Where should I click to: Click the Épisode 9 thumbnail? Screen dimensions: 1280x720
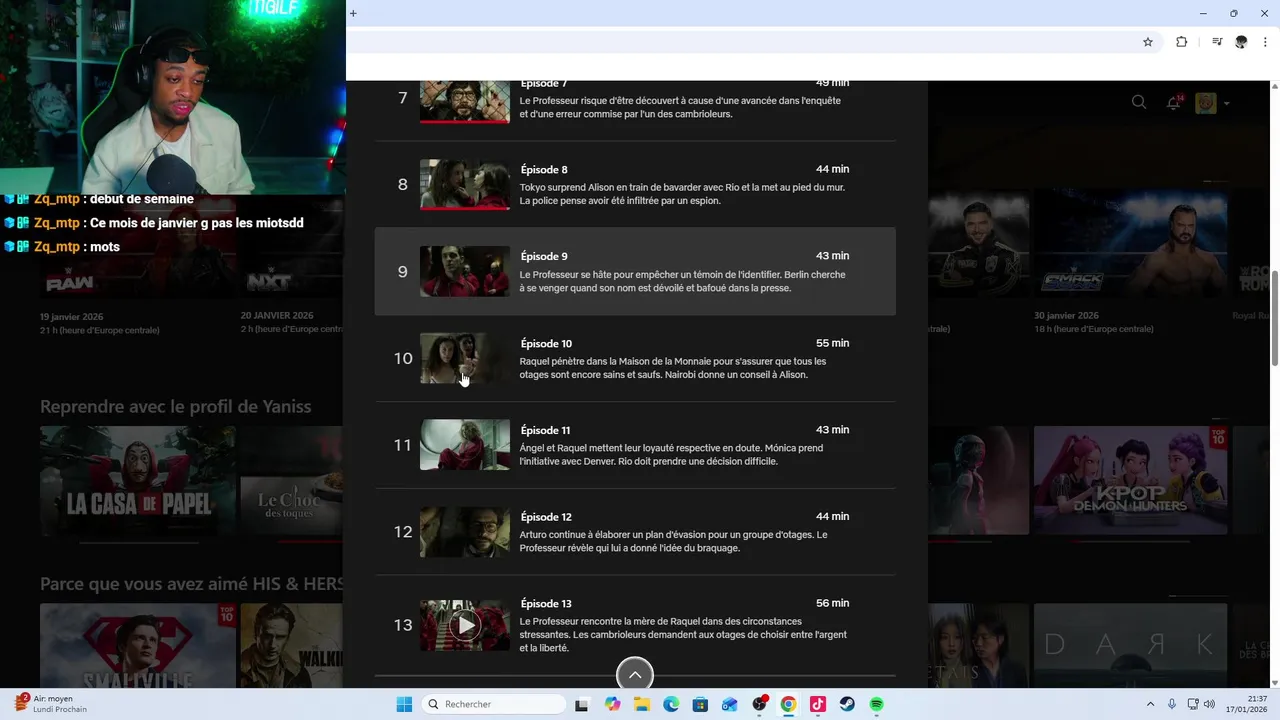click(465, 271)
